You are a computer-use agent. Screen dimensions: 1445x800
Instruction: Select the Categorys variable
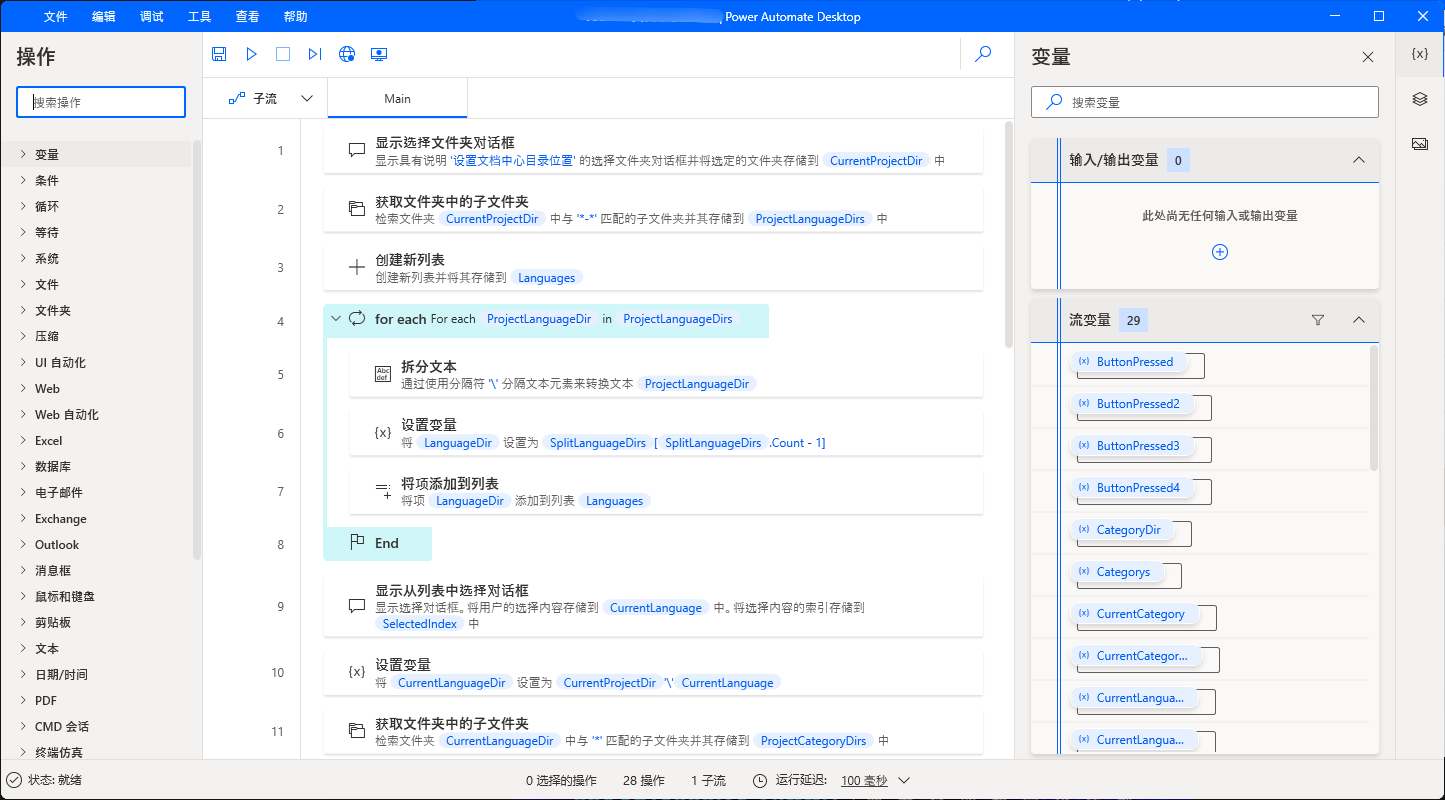point(1115,572)
